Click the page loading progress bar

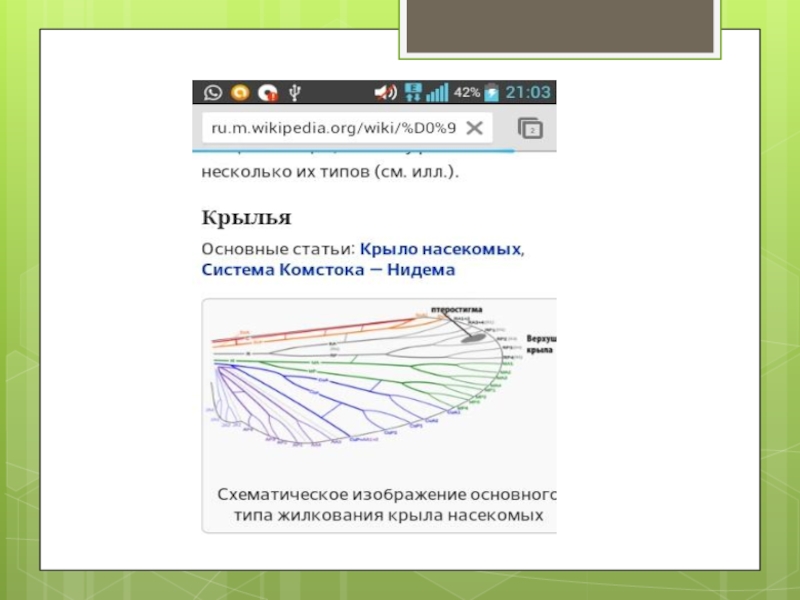click(354, 151)
